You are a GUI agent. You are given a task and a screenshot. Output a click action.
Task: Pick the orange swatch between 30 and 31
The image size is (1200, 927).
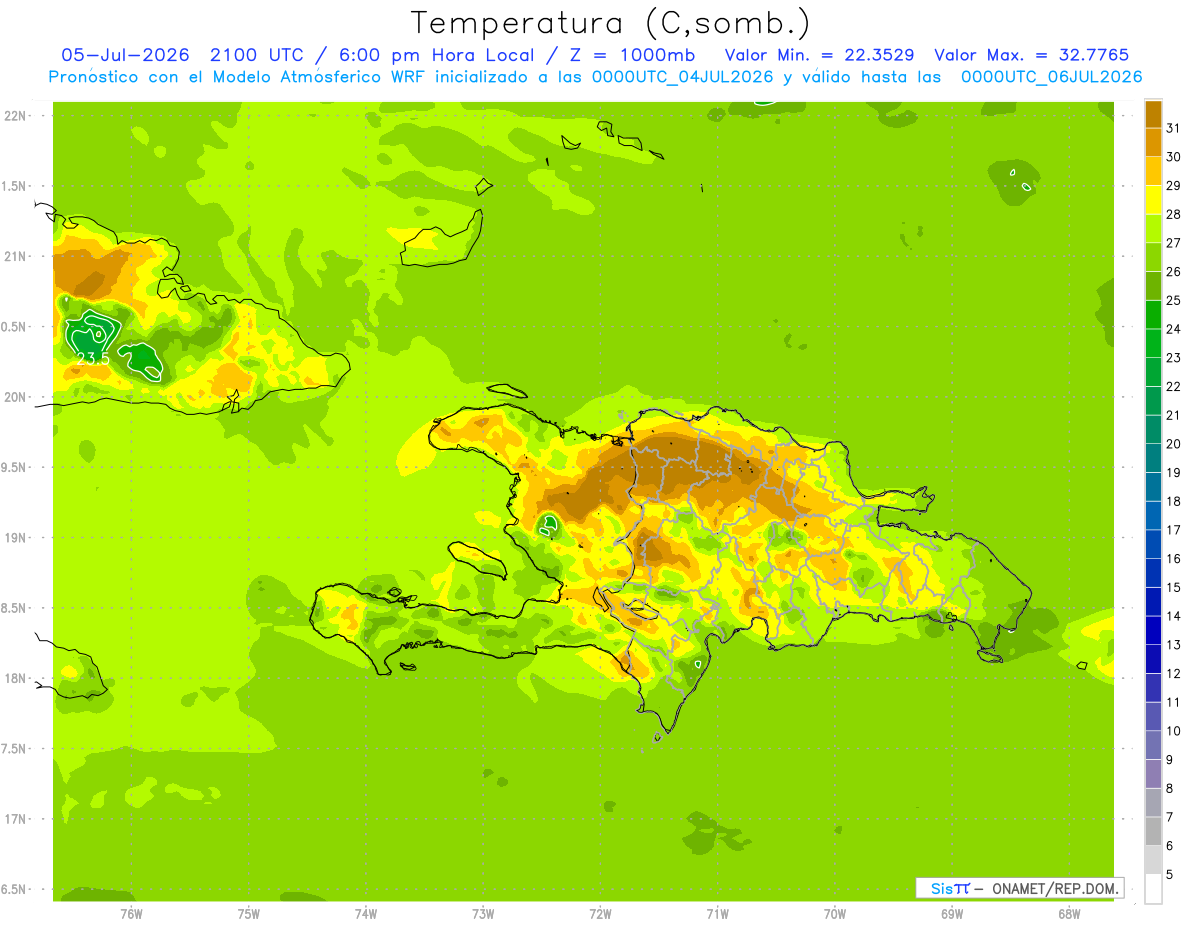tap(1153, 143)
